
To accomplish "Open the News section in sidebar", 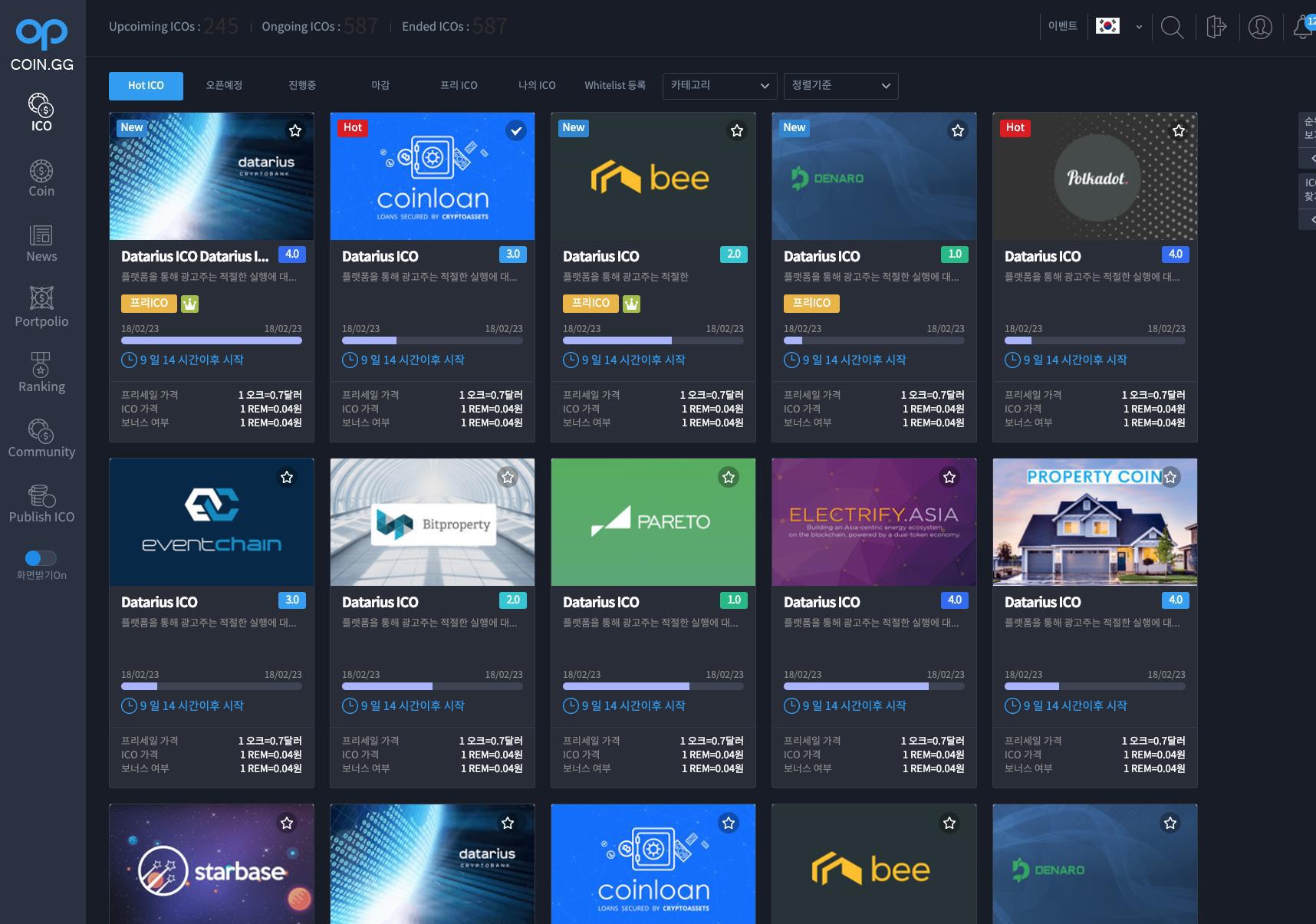I will coord(41,243).
